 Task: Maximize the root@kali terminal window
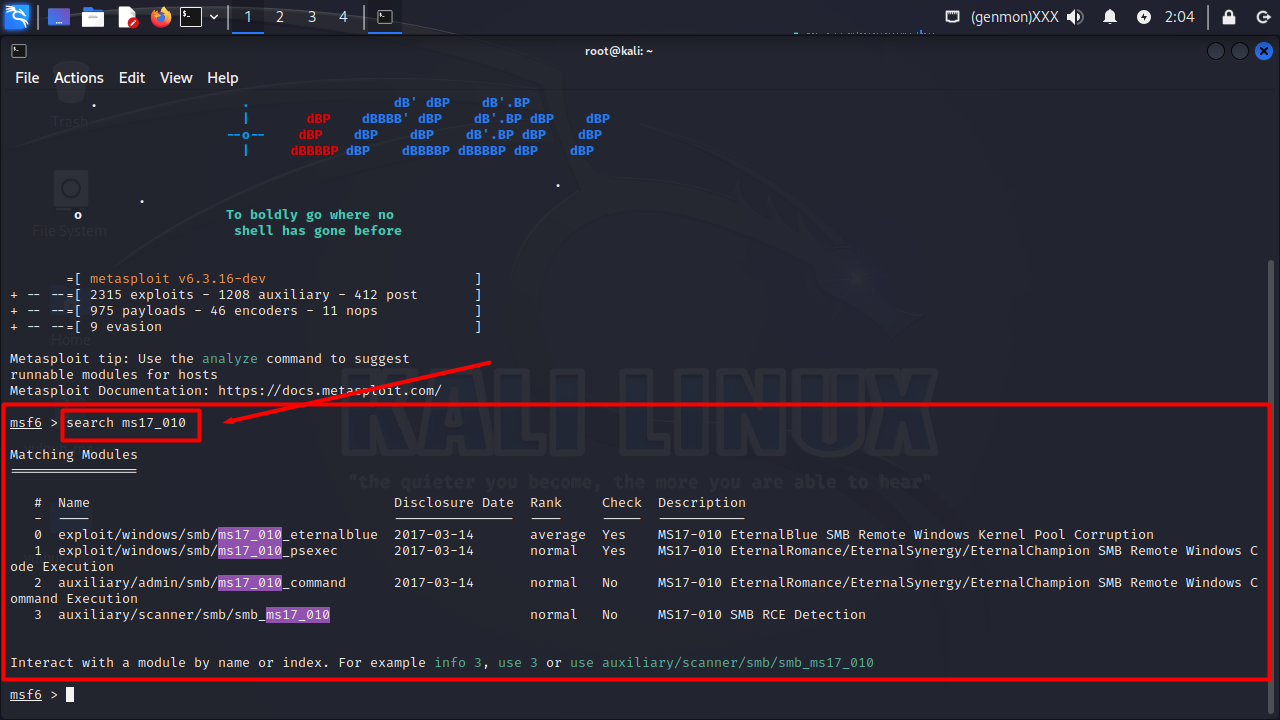tap(1240, 51)
